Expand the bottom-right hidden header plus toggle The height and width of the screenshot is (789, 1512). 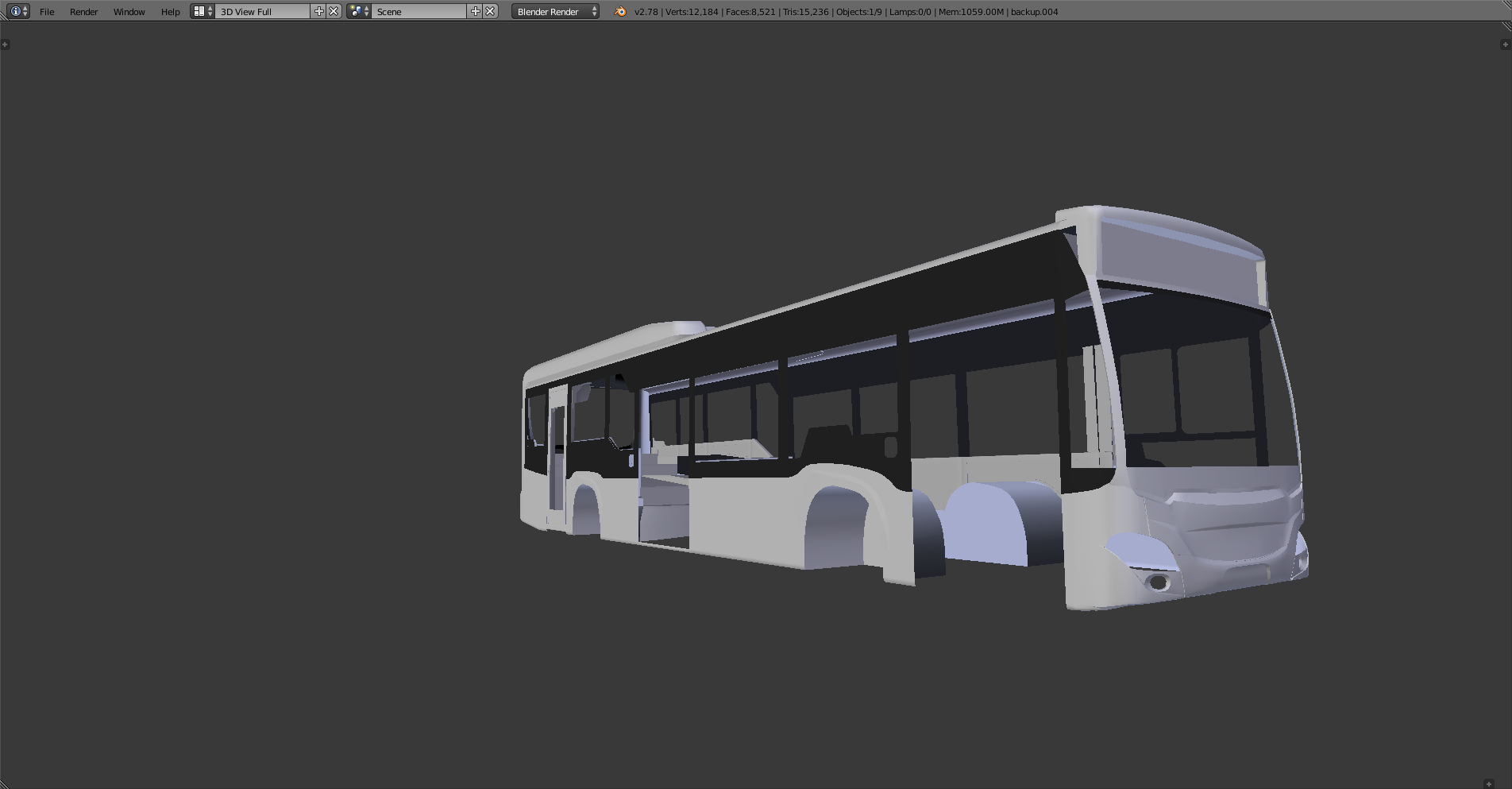click(1489, 784)
